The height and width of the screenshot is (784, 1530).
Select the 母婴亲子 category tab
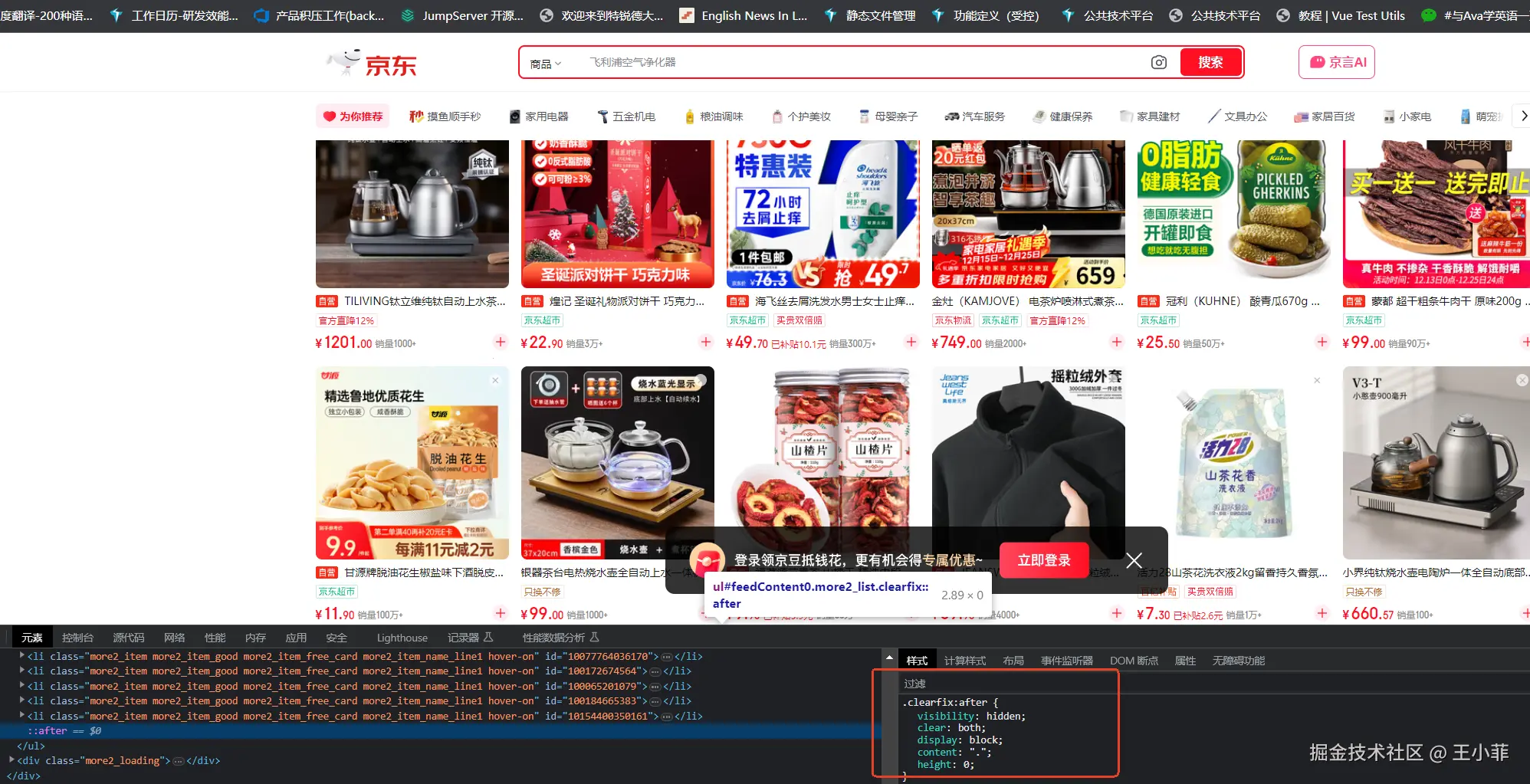888,116
